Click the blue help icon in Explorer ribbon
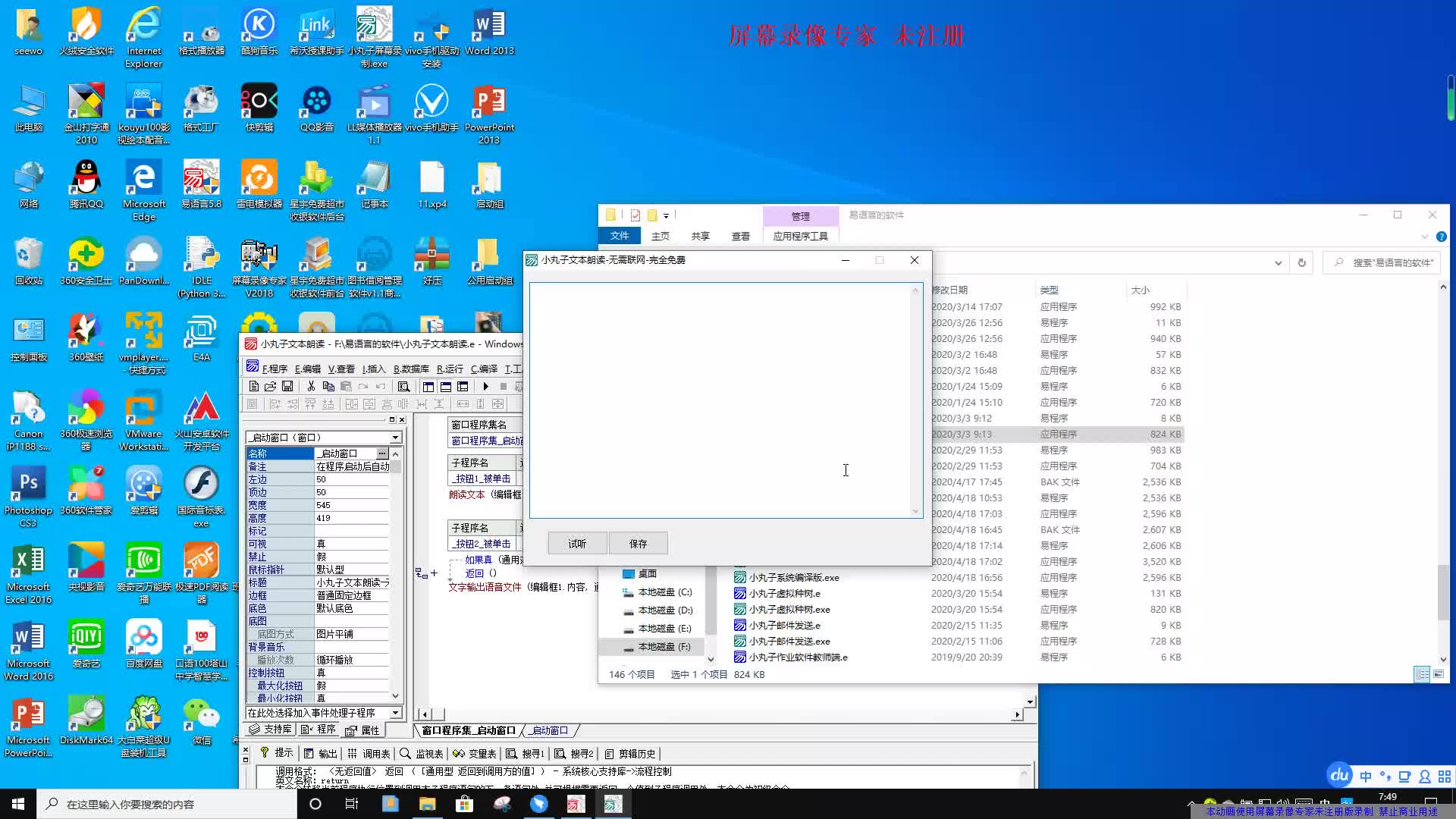The image size is (1456, 819). coord(1441,237)
